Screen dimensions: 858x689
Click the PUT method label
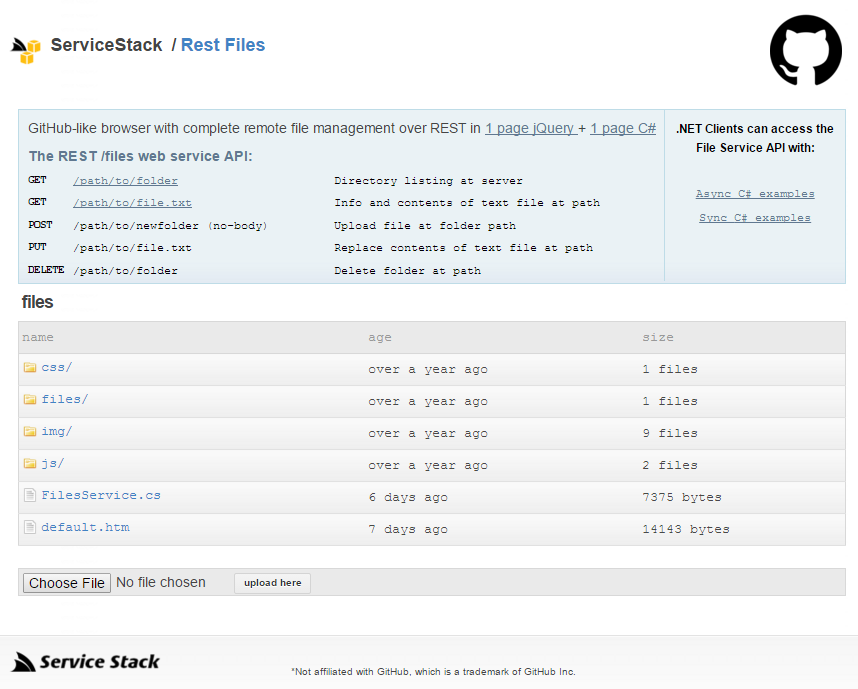(x=37, y=247)
